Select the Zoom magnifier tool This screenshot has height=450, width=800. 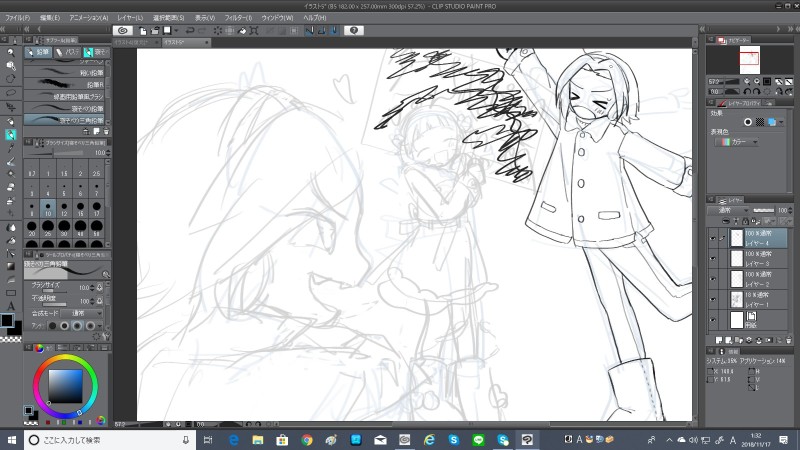point(10,50)
